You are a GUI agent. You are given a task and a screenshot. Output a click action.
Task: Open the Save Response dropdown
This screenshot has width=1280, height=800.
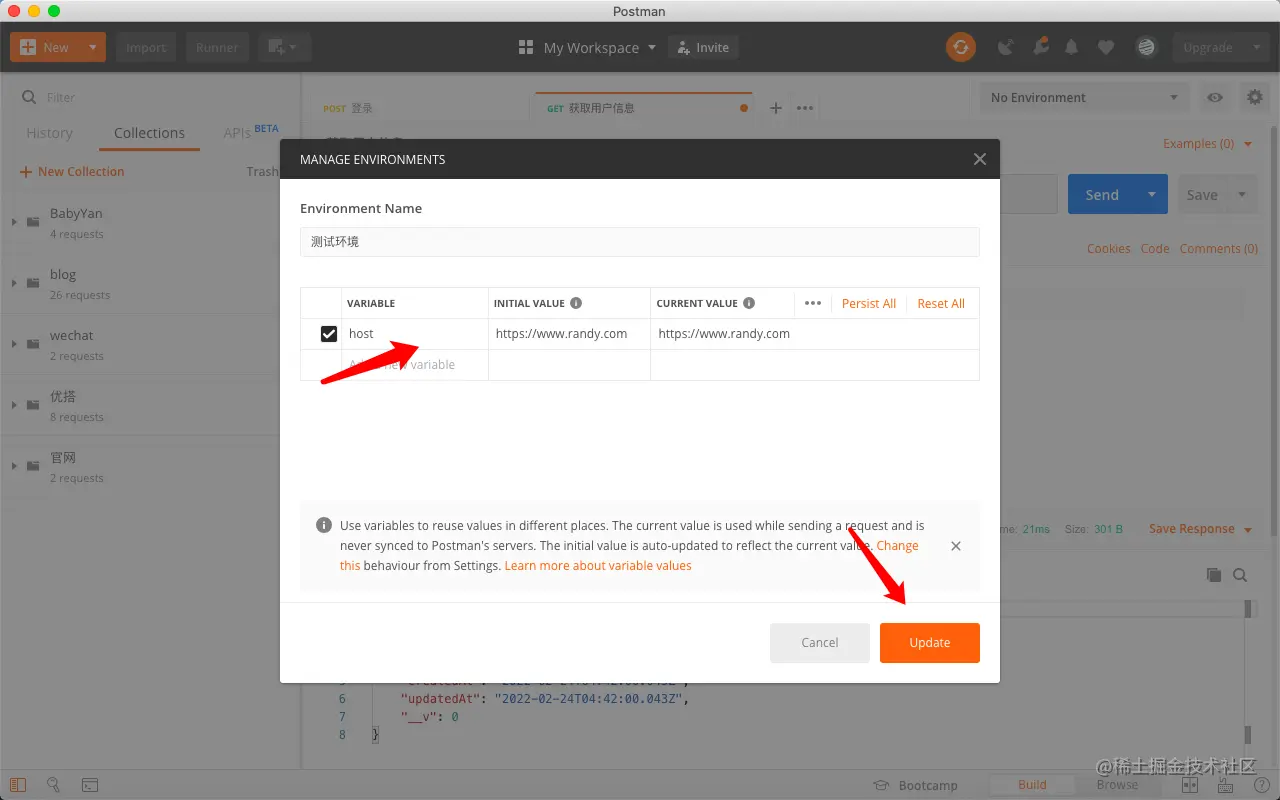click(x=1200, y=529)
